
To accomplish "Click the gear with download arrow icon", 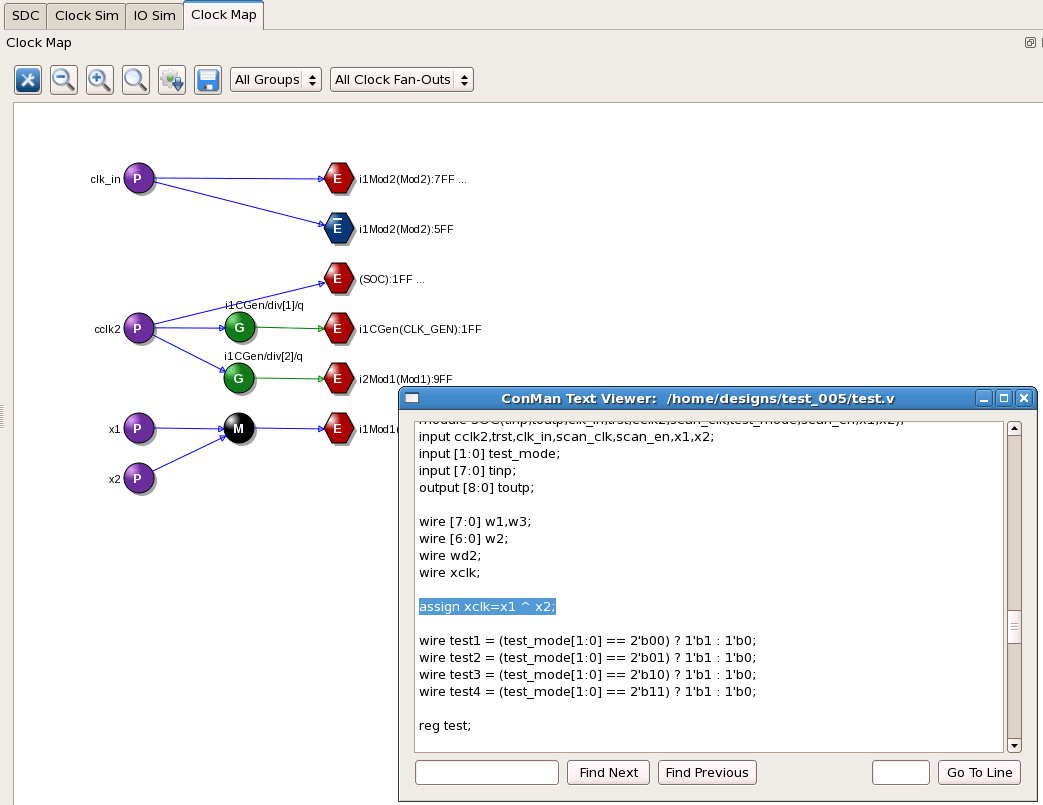I will pyautogui.click(x=172, y=80).
